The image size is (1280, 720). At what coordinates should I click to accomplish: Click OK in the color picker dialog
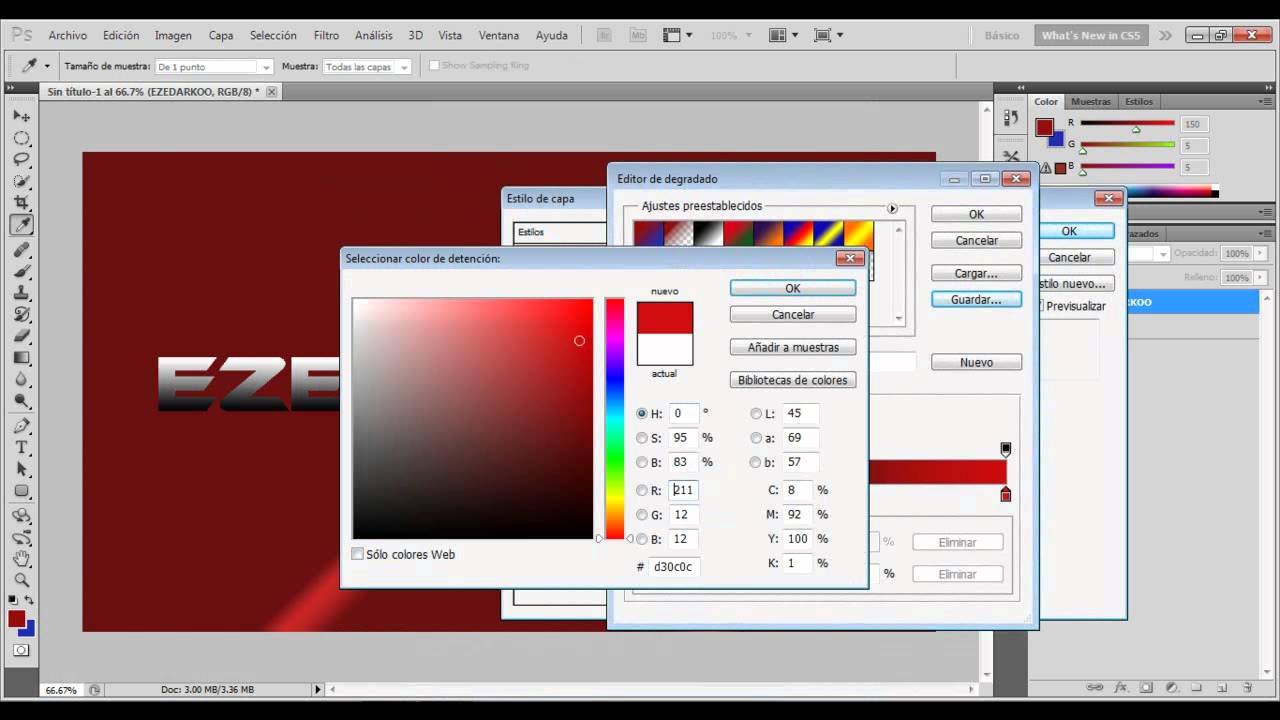[793, 288]
